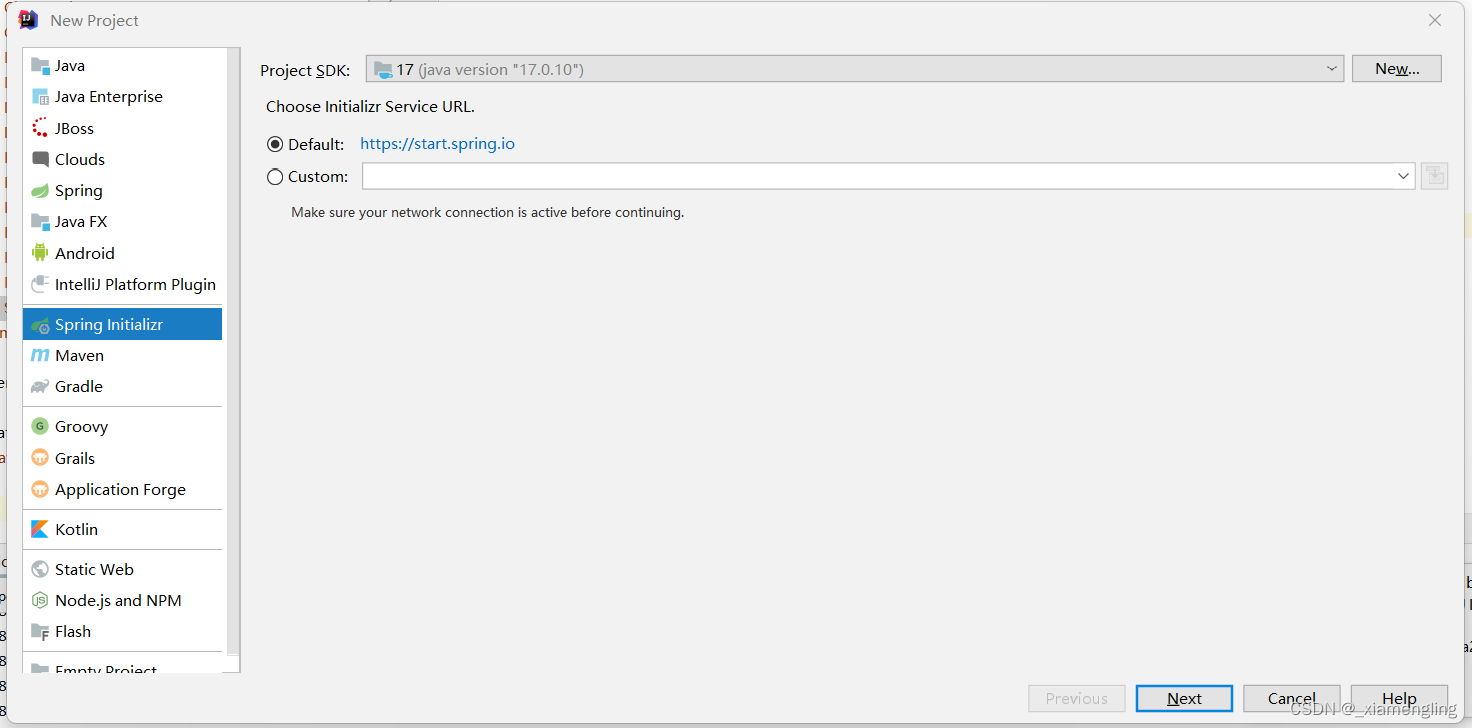Click the Grails orange icon

(40, 458)
